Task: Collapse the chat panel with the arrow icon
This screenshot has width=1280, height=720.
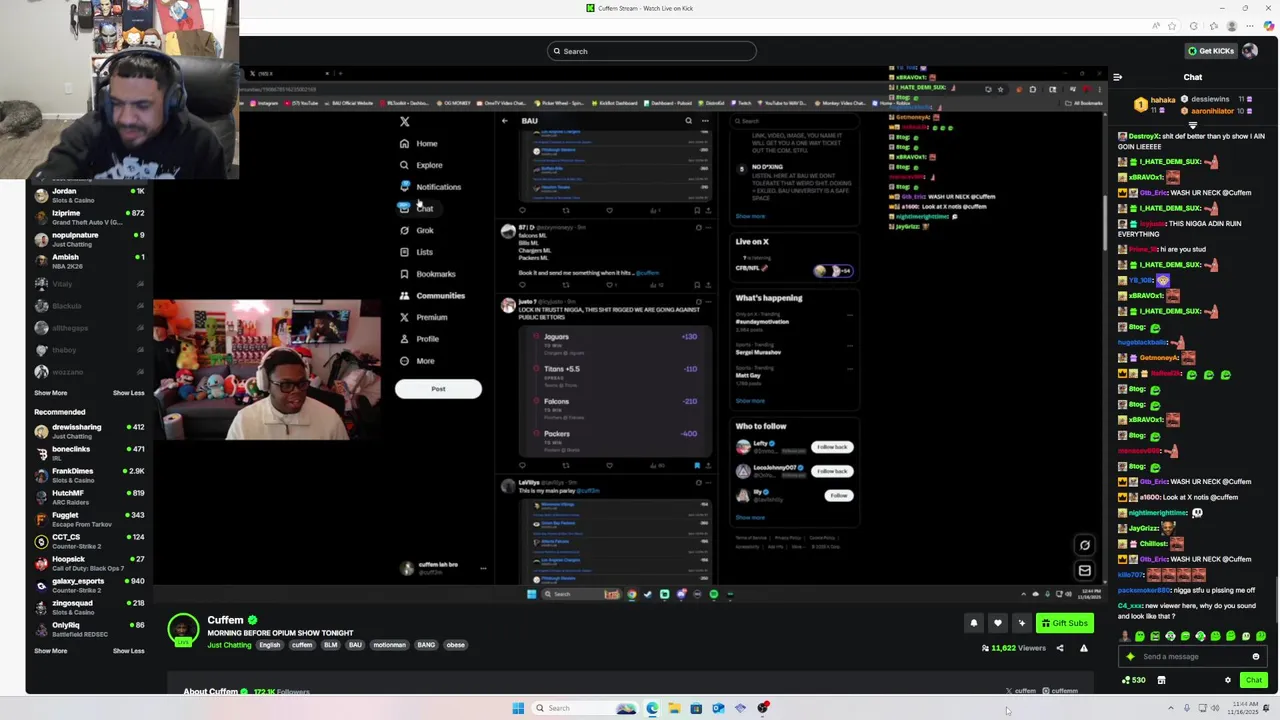Action: click(1118, 77)
